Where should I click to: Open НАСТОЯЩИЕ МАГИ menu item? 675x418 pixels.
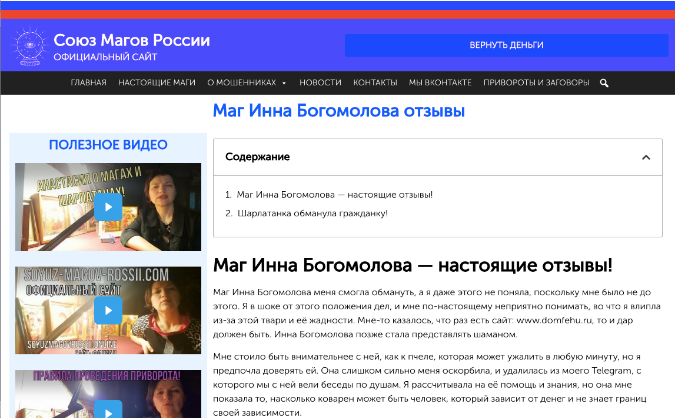coord(157,83)
